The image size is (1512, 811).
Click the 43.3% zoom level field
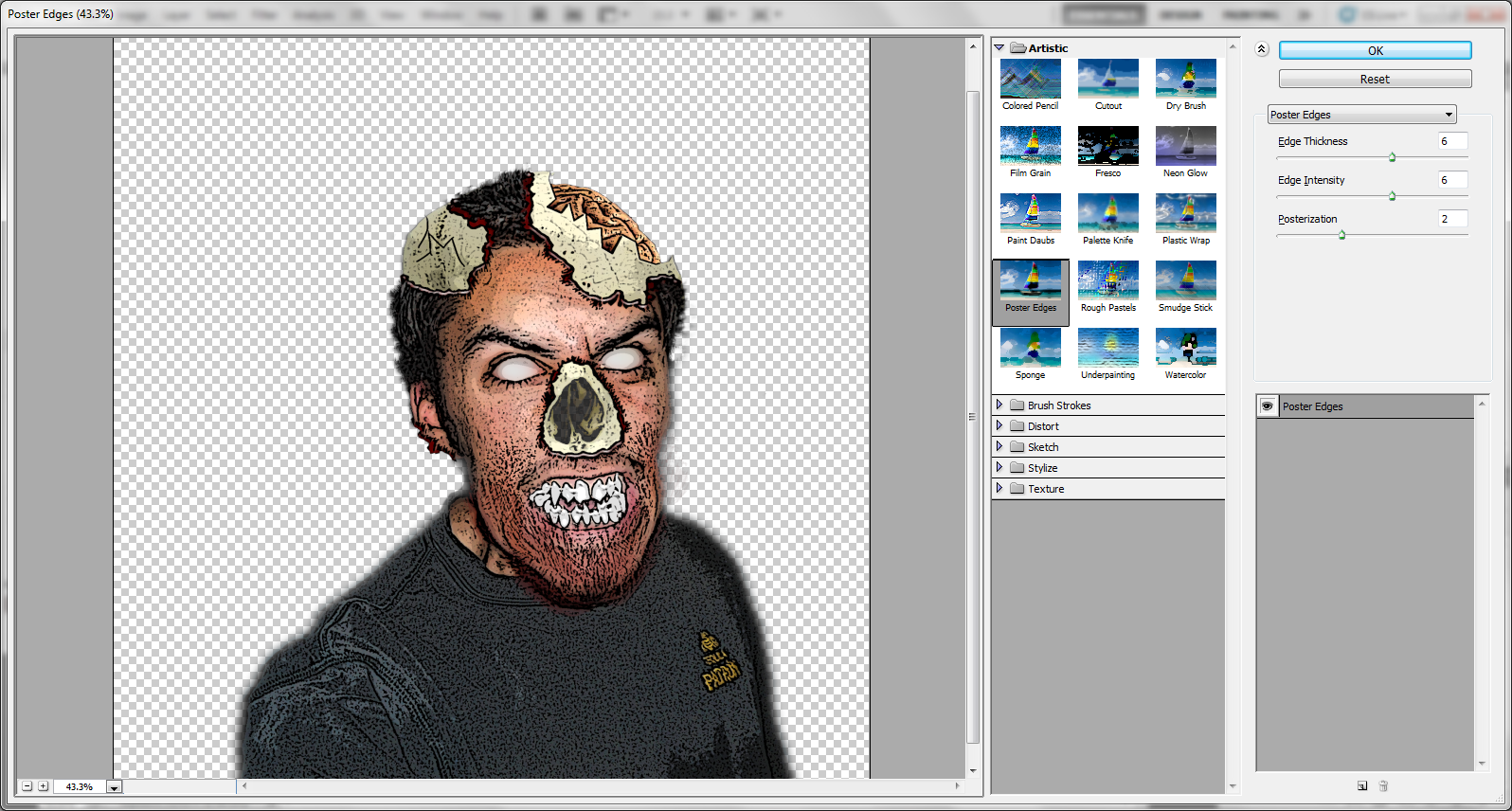(x=81, y=787)
